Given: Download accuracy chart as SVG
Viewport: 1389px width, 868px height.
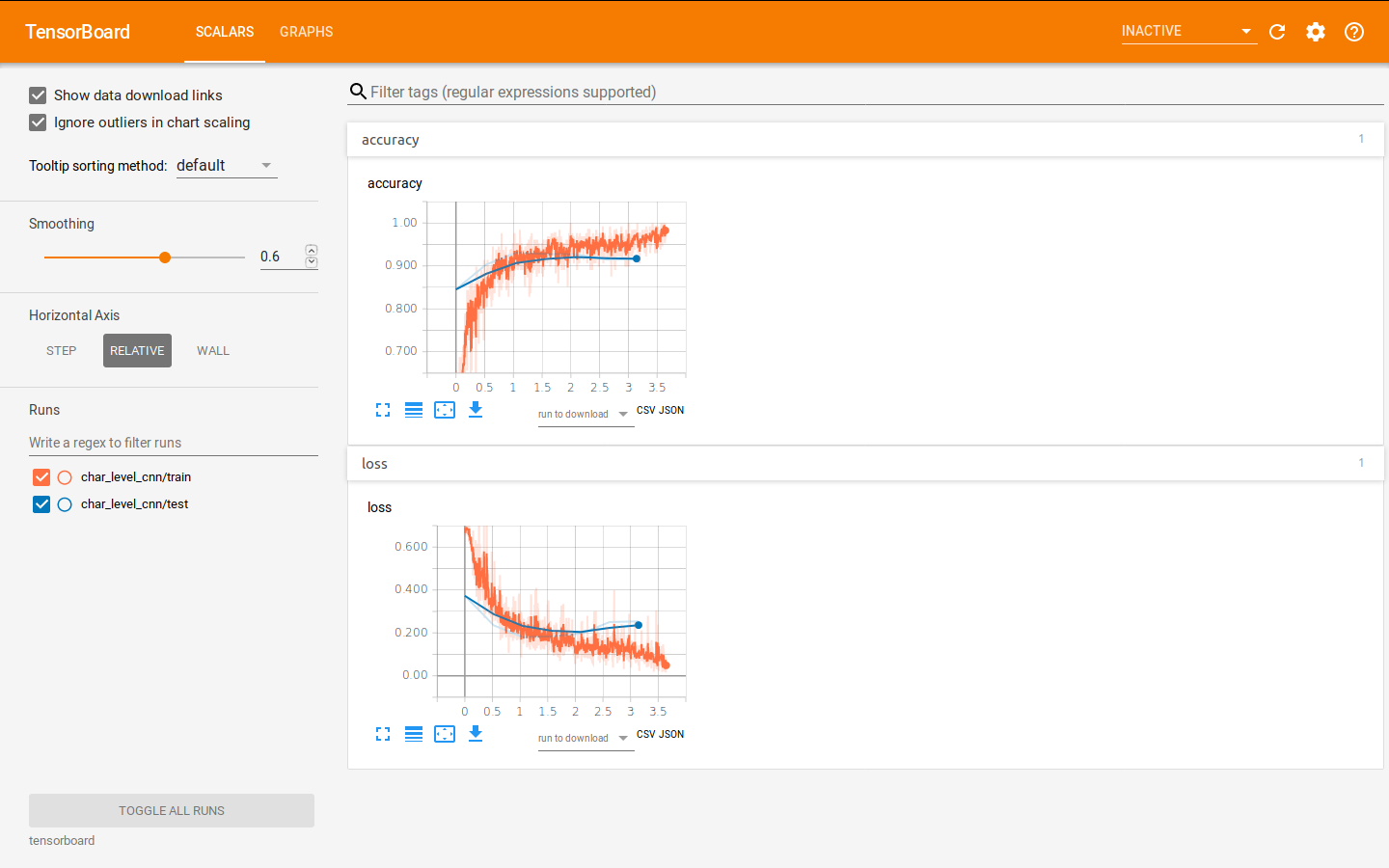Looking at the screenshot, I should [476, 410].
